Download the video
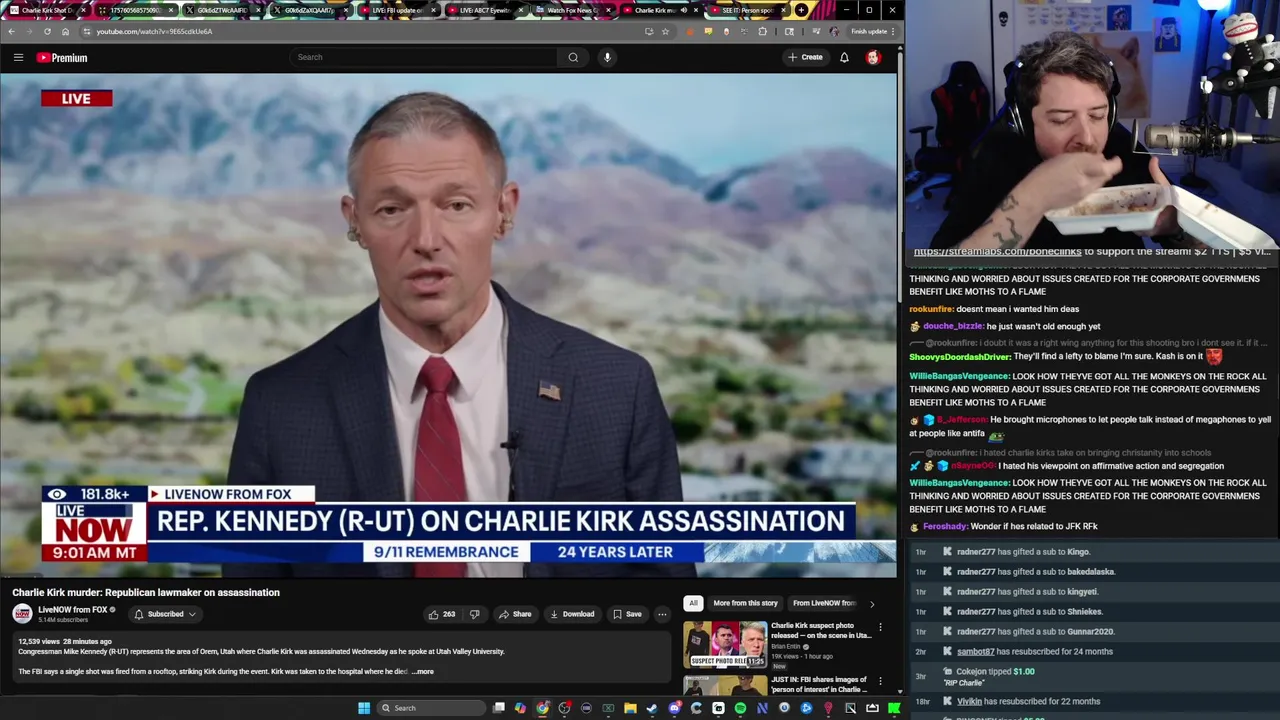This screenshot has height=720, width=1280. click(572, 614)
